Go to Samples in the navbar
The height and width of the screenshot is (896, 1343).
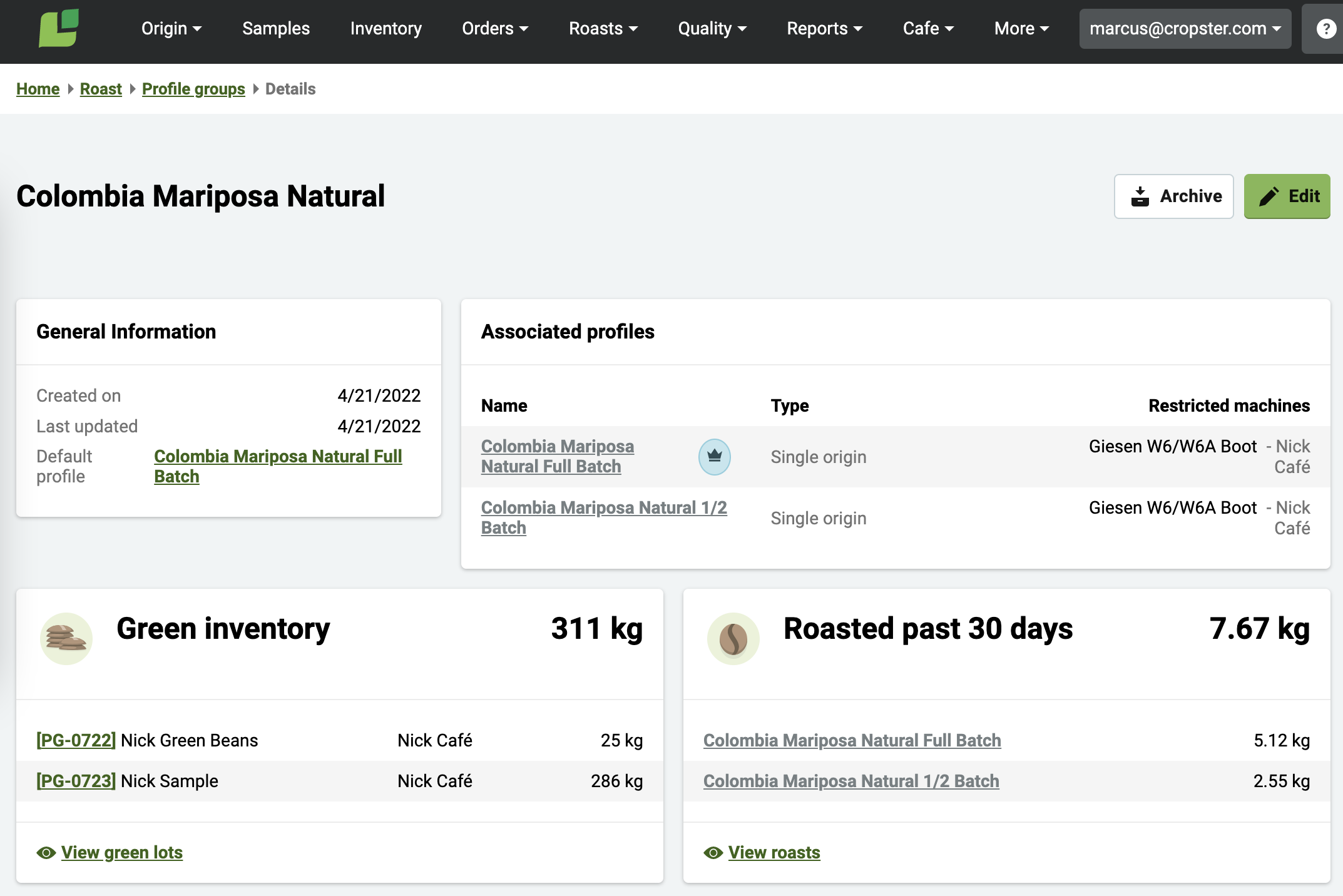coord(276,29)
